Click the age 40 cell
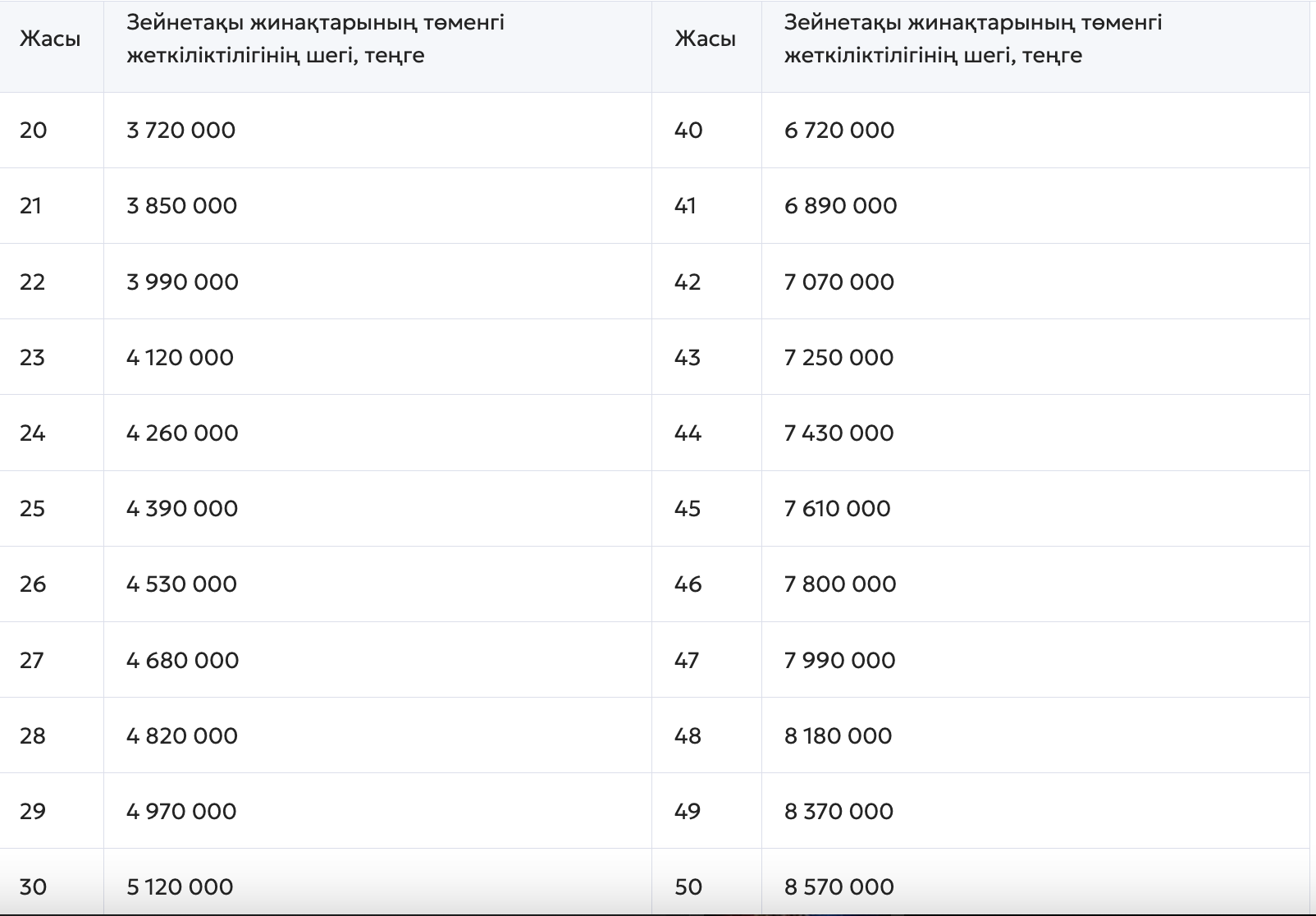 coord(688,131)
